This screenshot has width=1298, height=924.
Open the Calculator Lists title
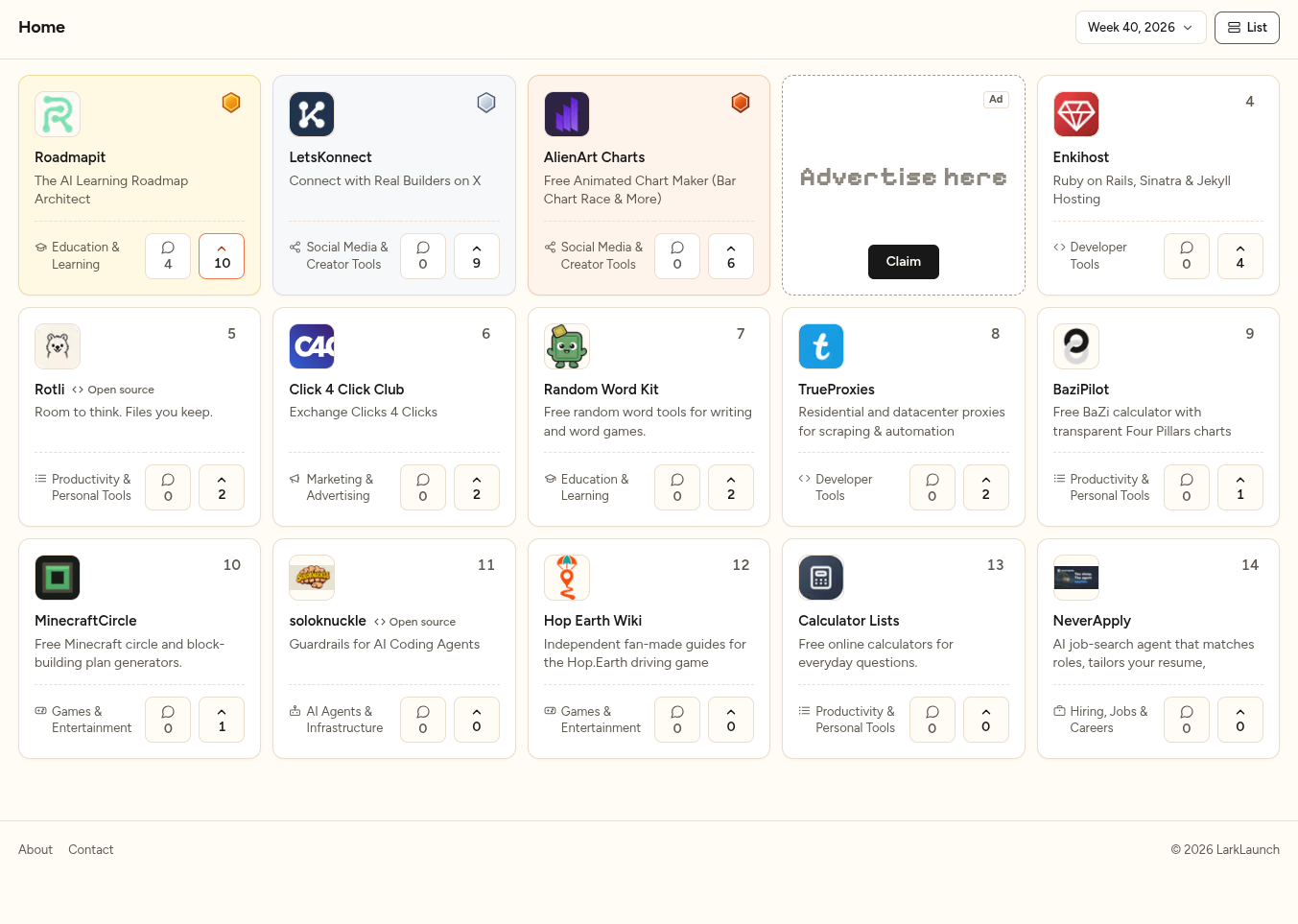point(849,621)
